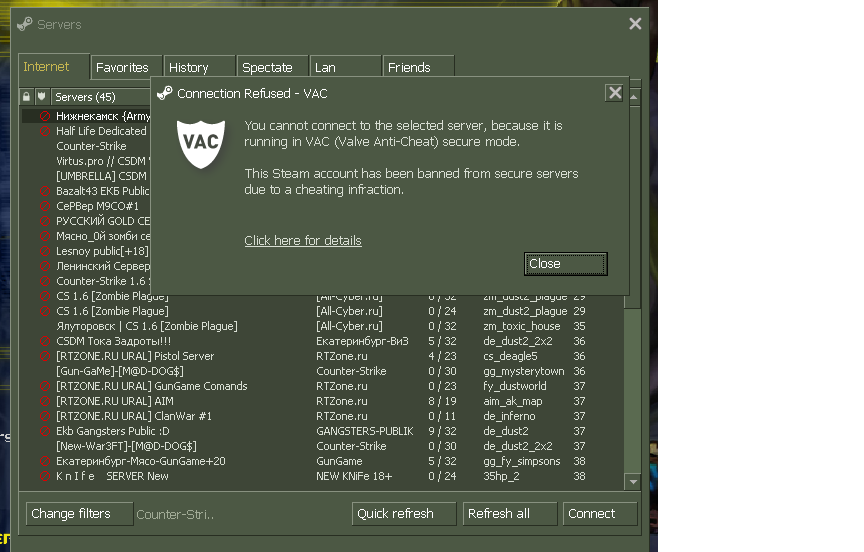
Task: Select the Half Life Dedicated server row
Action: pyautogui.click(x=87, y=131)
